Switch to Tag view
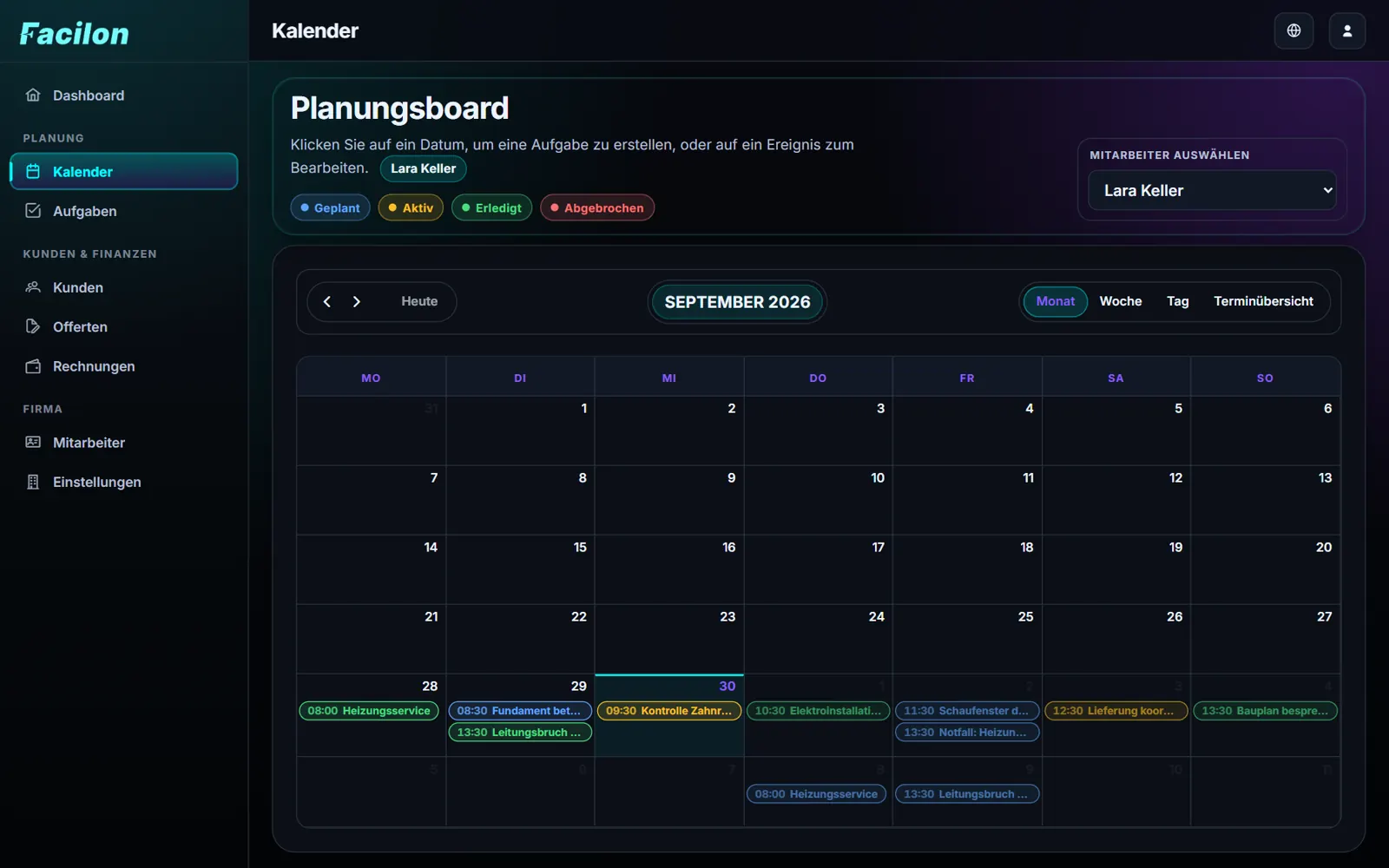1389x868 pixels. (x=1178, y=301)
